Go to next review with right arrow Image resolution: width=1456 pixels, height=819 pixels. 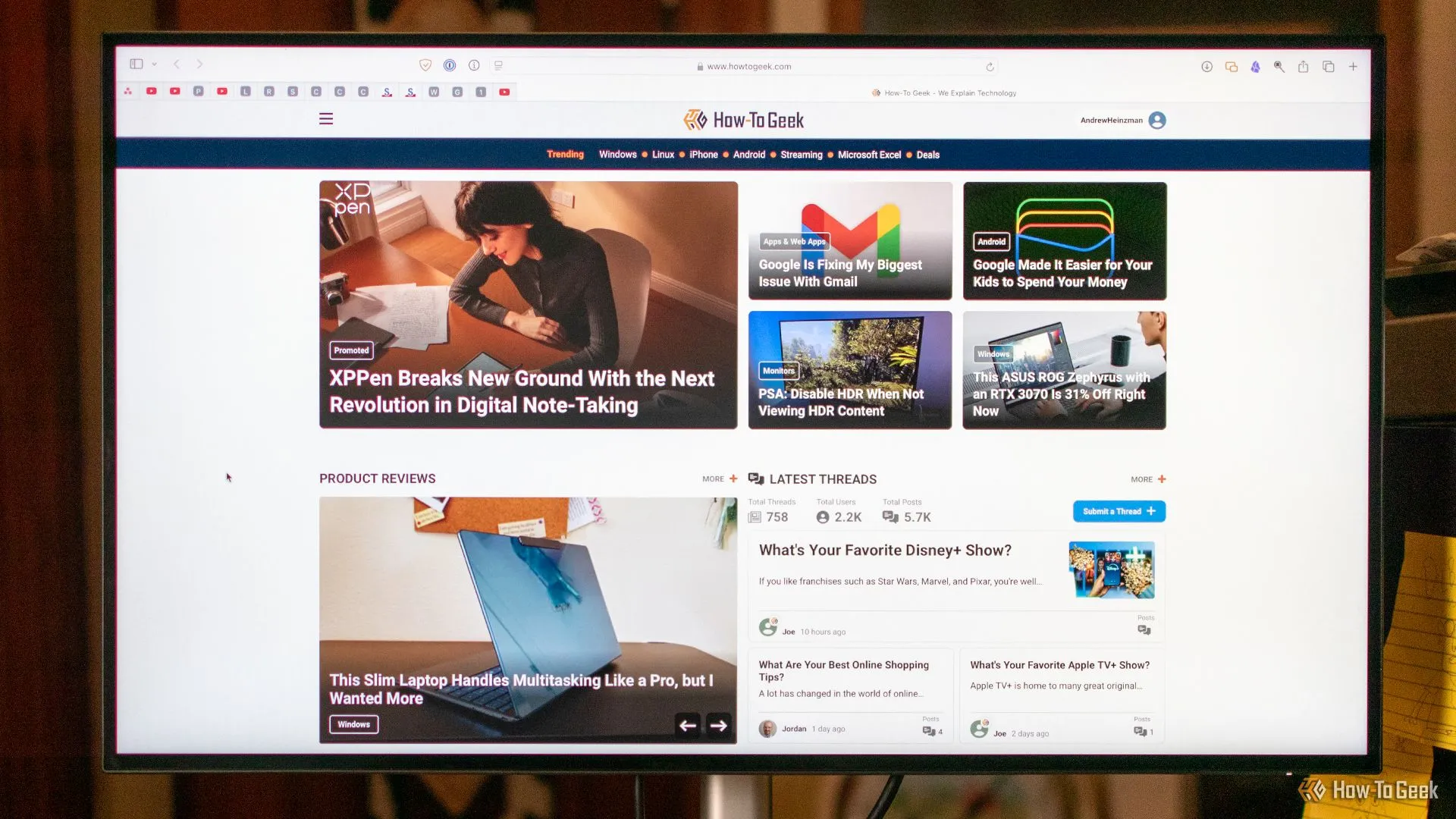pos(719,726)
